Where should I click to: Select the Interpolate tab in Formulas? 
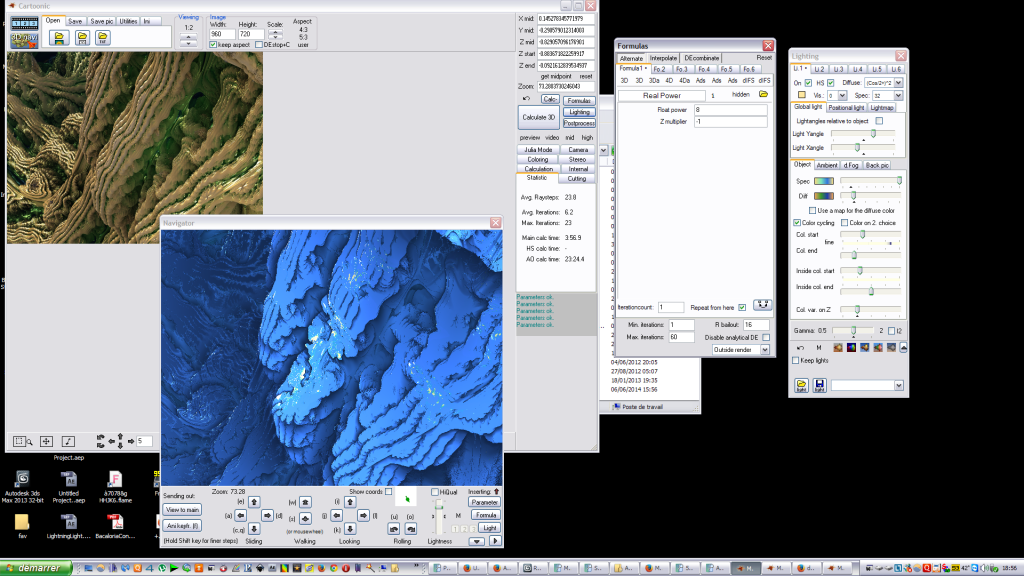click(x=663, y=58)
